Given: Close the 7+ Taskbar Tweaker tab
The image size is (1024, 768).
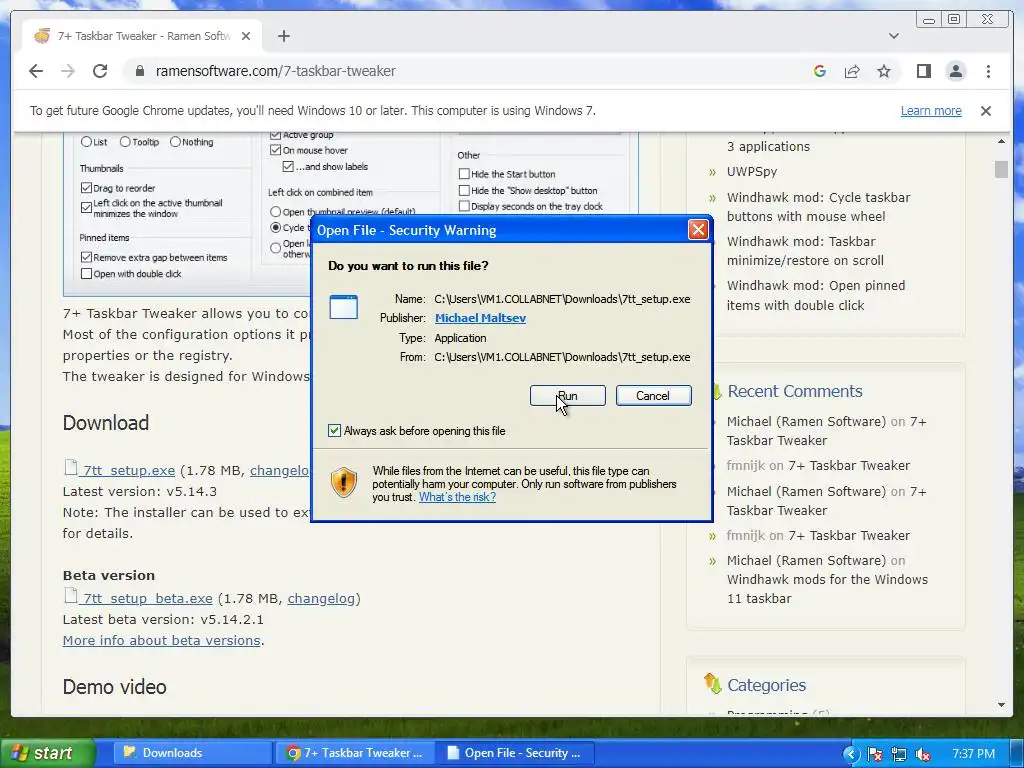Looking at the screenshot, I should [x=246, y=36].
